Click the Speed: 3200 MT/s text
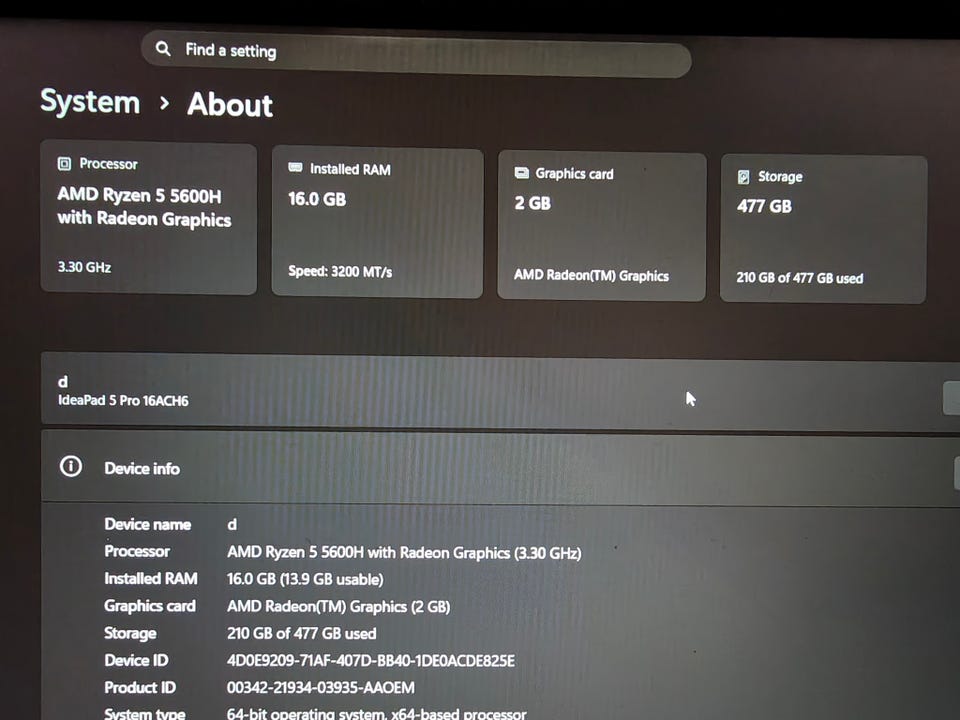The height and width of the screenshot is (720, 960). pos(340,271)
